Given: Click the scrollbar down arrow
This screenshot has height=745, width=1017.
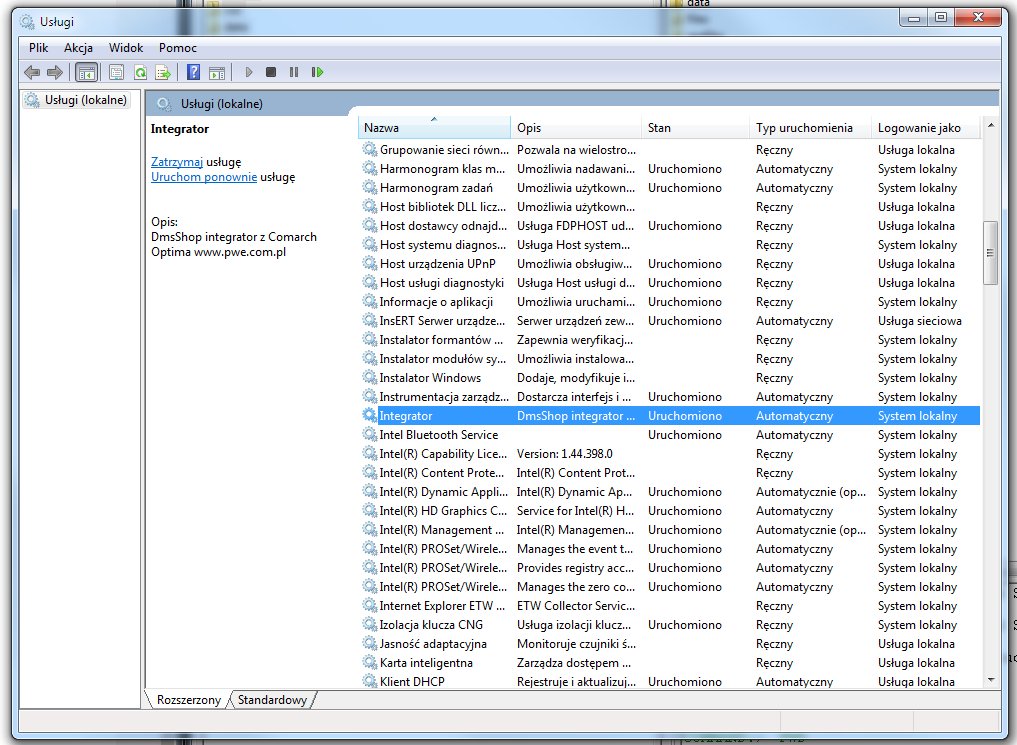Looking at the screenshot, I should 990,680.
